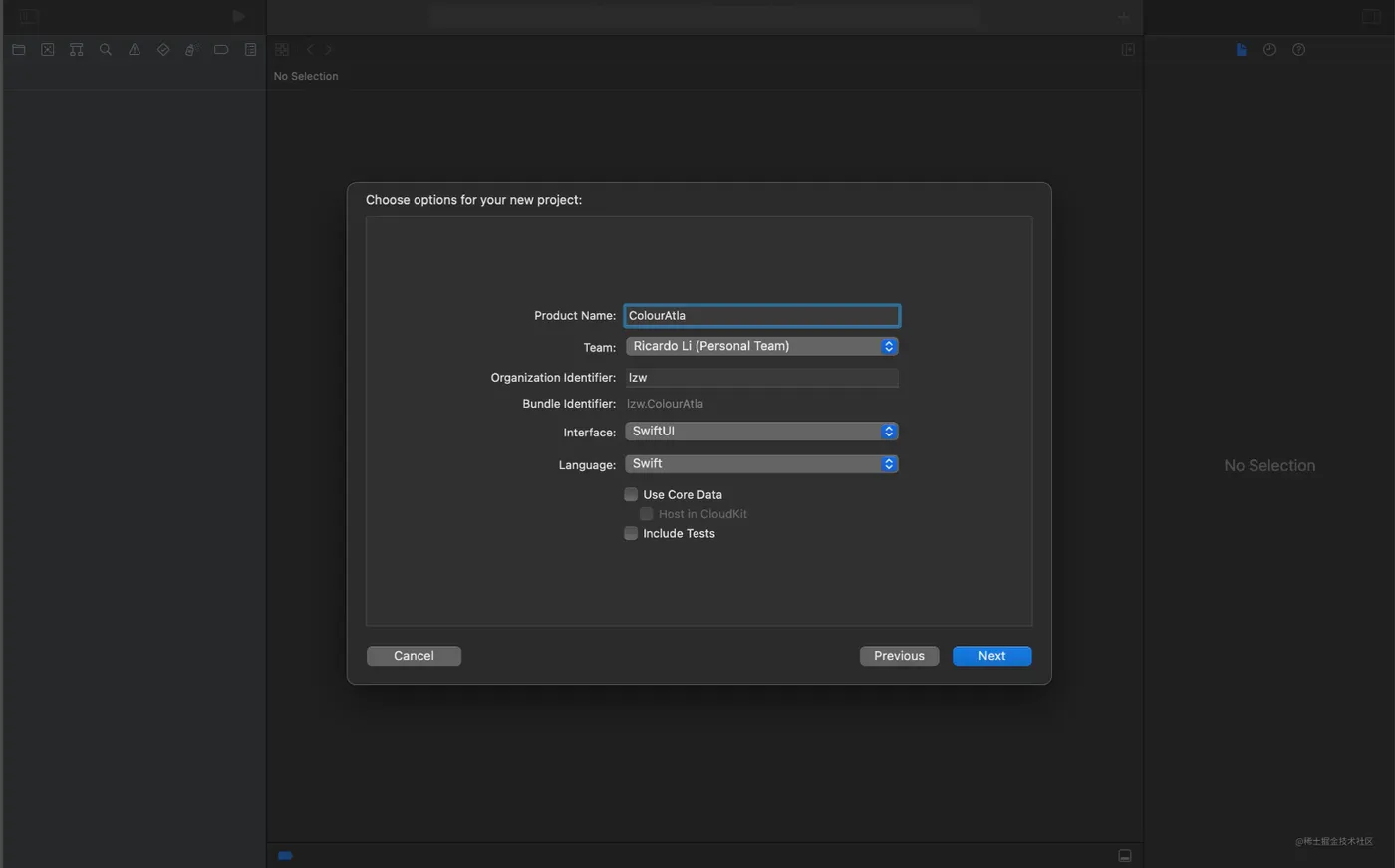The image size is (1395, 868).
Task: Show the History inspector clock icon
Action: [1269, 49]
